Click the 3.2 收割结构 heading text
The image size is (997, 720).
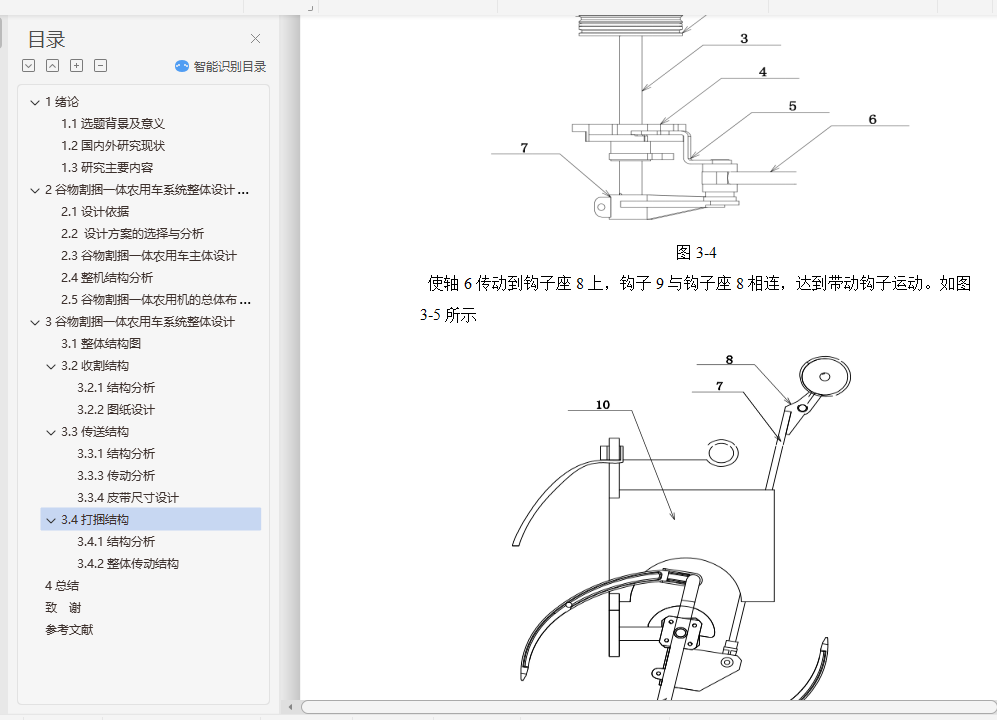click(x=95, y=366)
